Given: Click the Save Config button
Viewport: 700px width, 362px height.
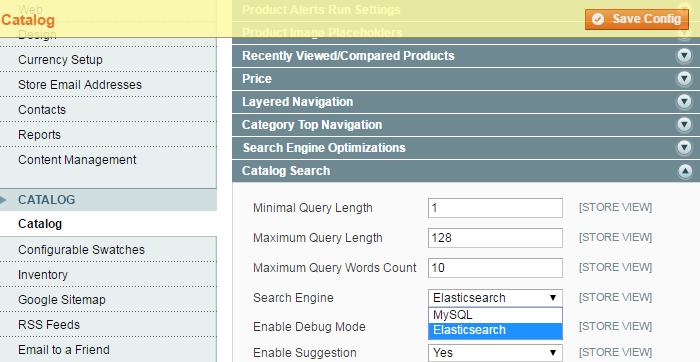Looking at the screenshot, I should [637, 19].
